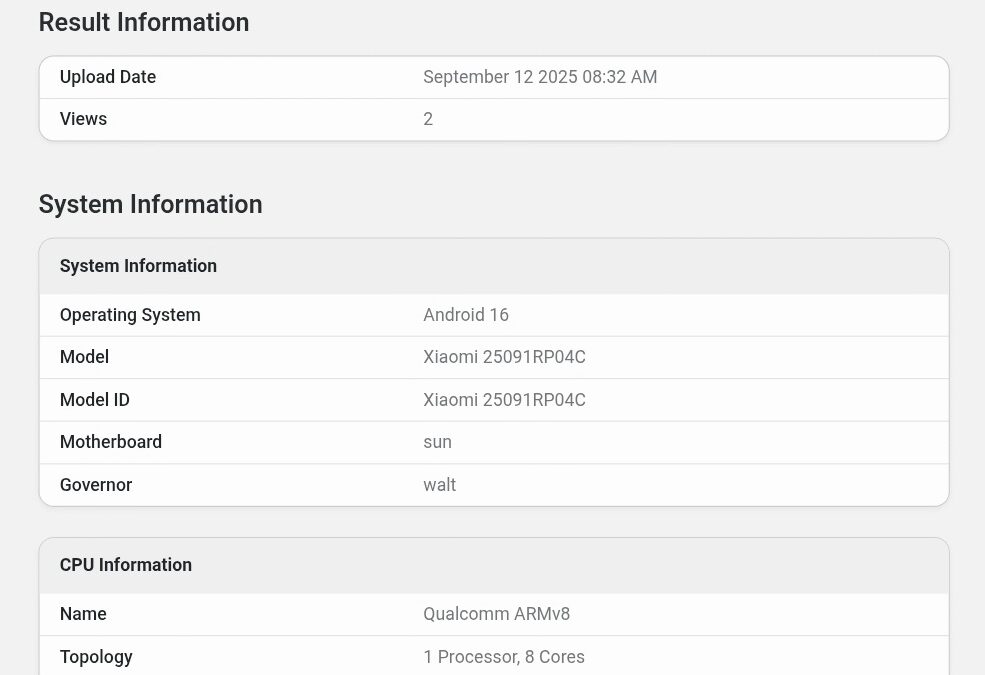Select the views count value 2

pos(428,119)
